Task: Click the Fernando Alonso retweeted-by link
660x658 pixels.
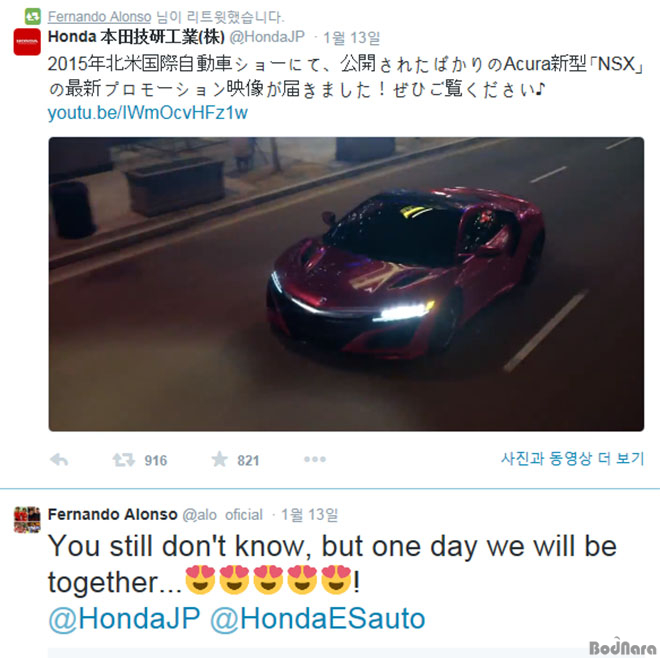Action: click(x=99, y=17)
